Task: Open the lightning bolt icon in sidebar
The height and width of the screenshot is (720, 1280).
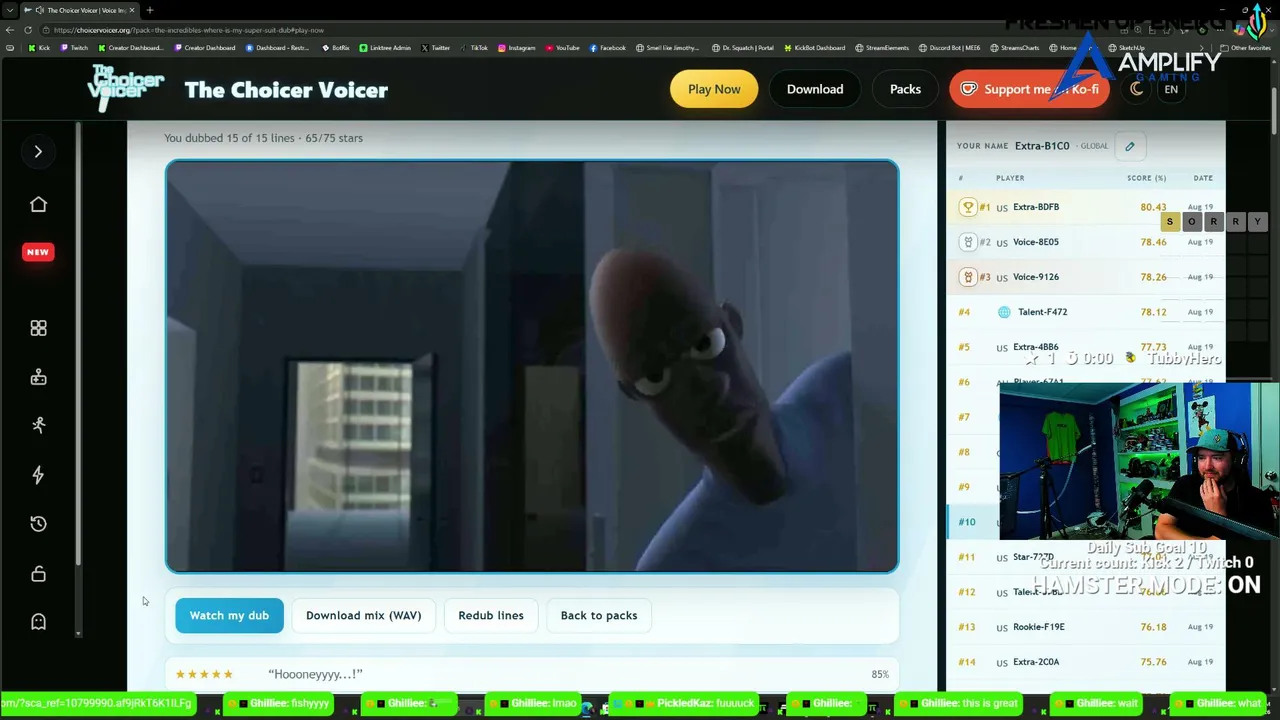Action: pos(38,475)
